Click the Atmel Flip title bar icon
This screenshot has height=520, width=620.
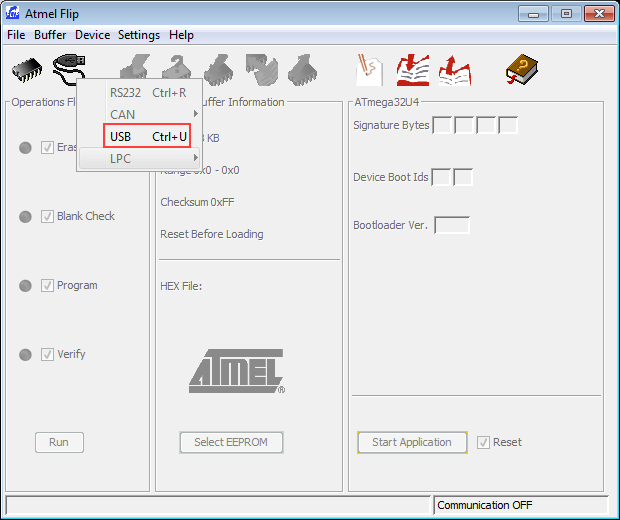pyautogui.click(x=12, y=13)
